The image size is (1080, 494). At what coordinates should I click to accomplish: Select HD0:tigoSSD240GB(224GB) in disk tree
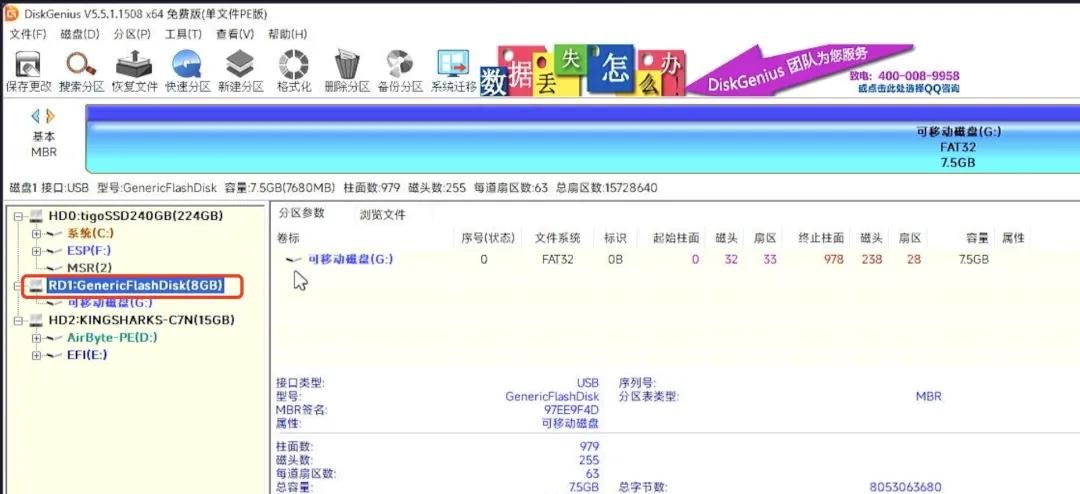coord(136,216)
